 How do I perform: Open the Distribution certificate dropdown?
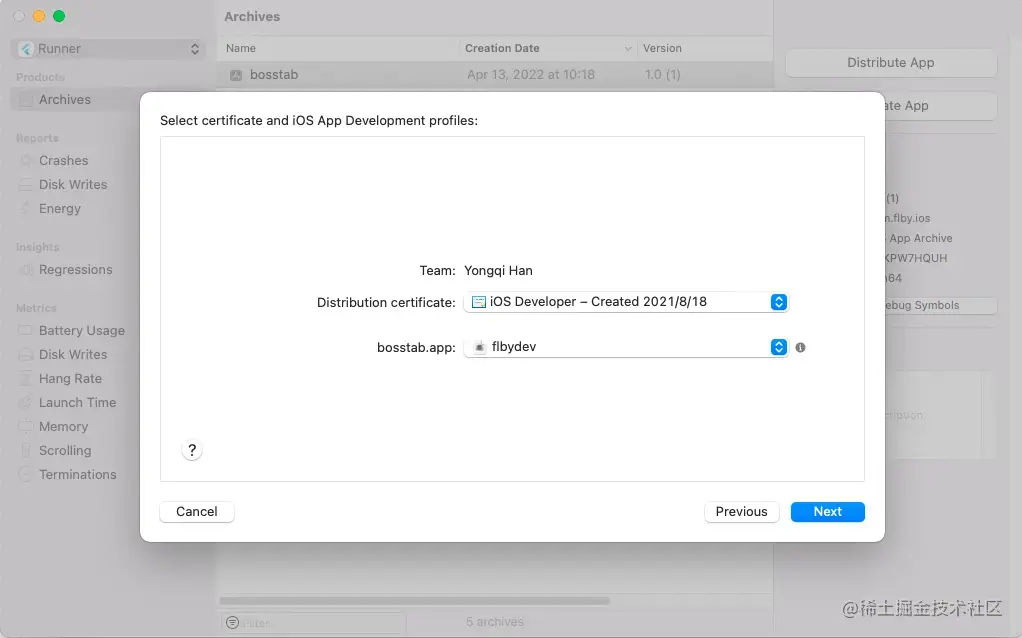[626, 302]
